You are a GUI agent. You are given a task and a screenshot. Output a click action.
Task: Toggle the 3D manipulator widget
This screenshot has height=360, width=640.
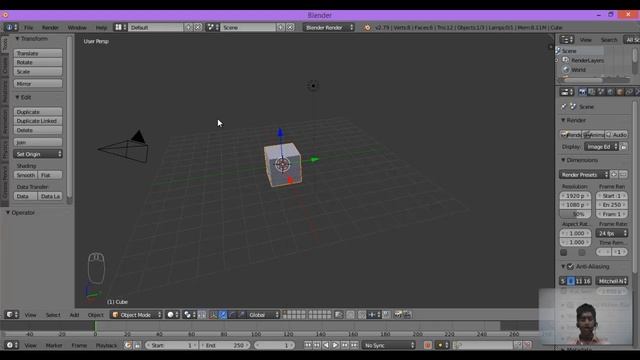(x=213, y=315)
